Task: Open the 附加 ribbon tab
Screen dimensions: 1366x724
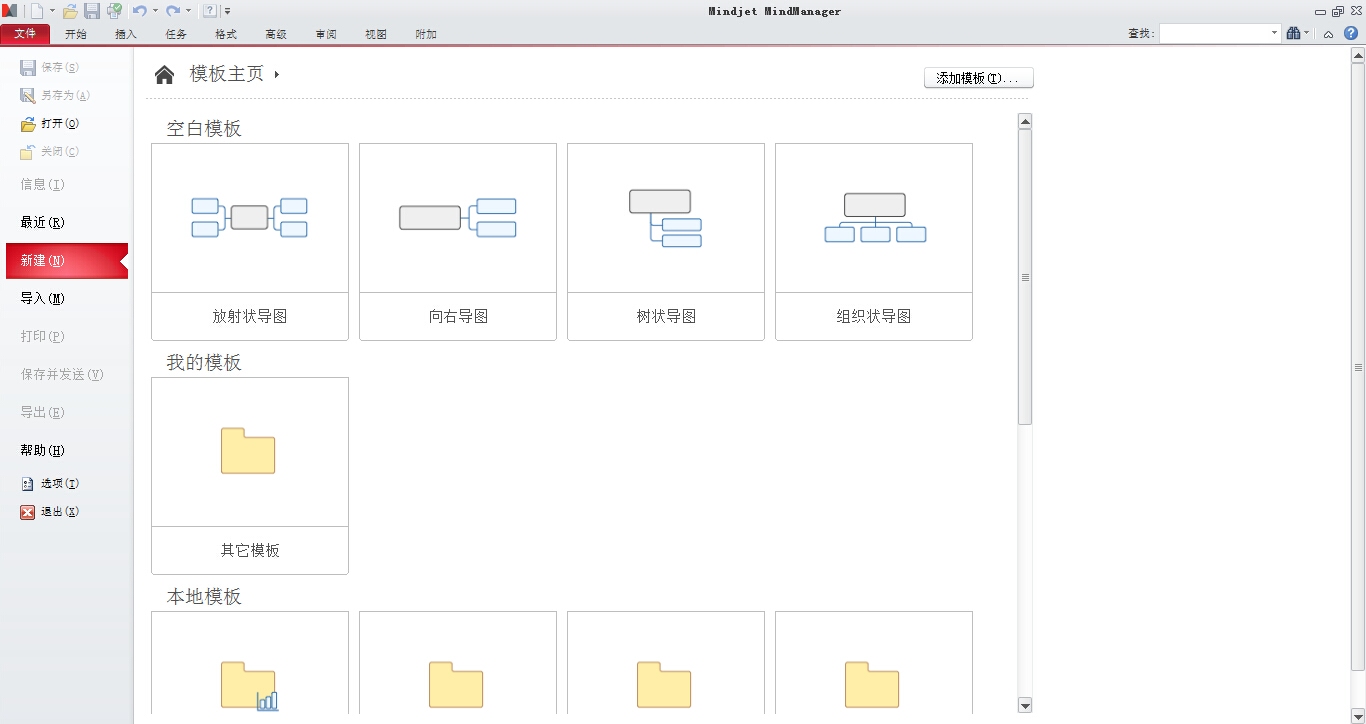Action: (x=426, y=34)
